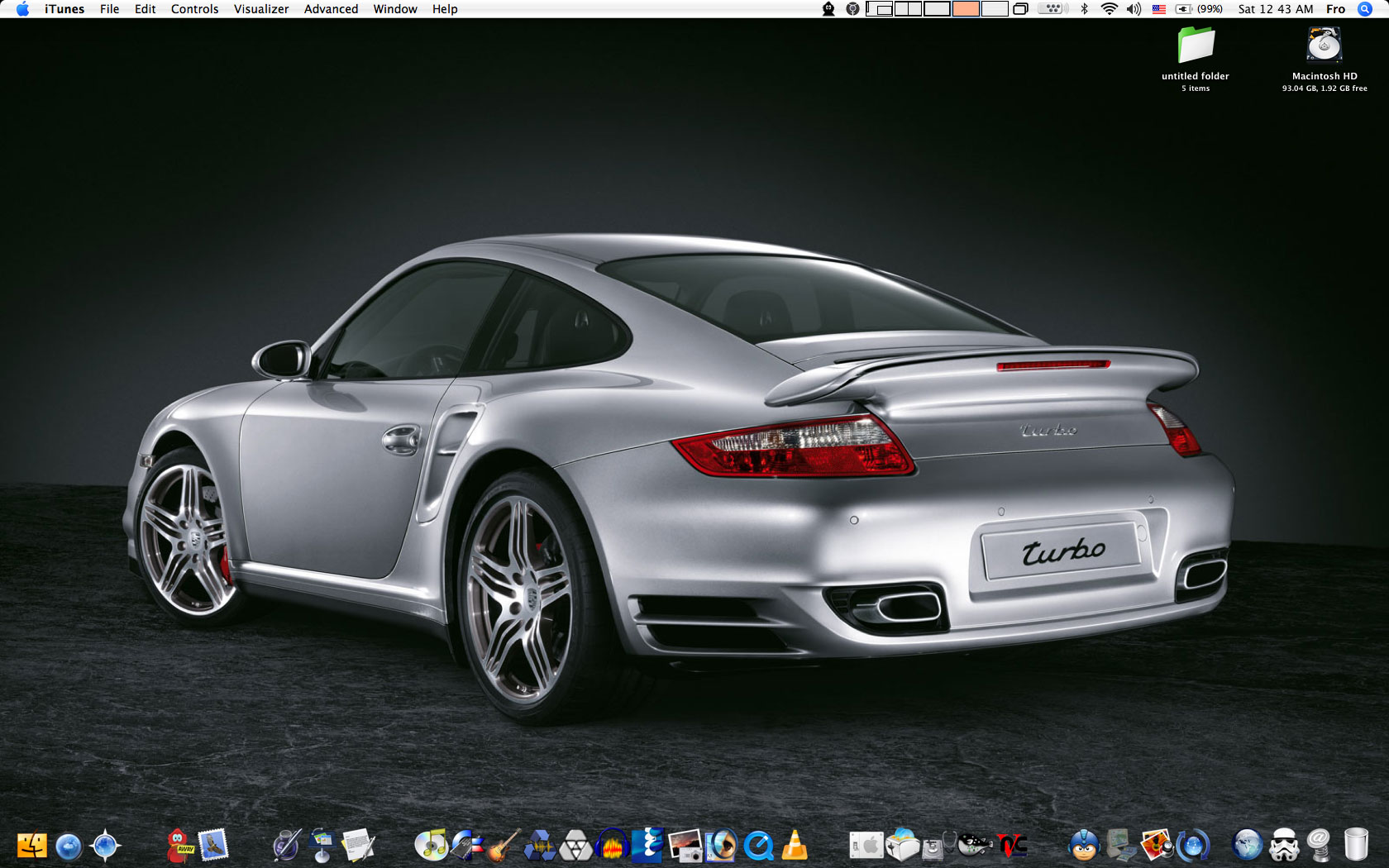Click the clock showing Sat 12 43 AM

pyautogui.click(x=1276, y=9)
